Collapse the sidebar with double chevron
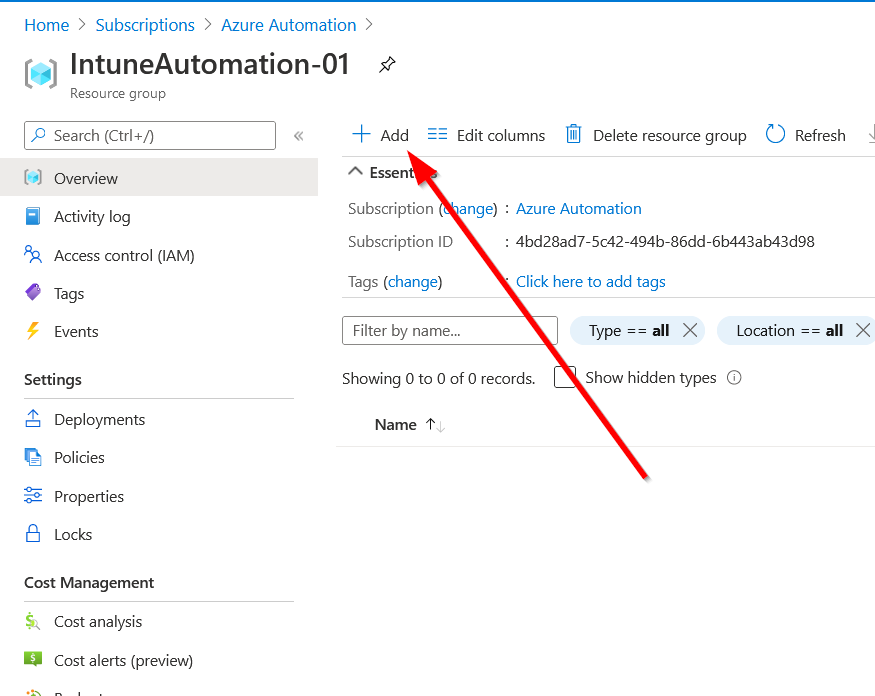 coord(299,136)
